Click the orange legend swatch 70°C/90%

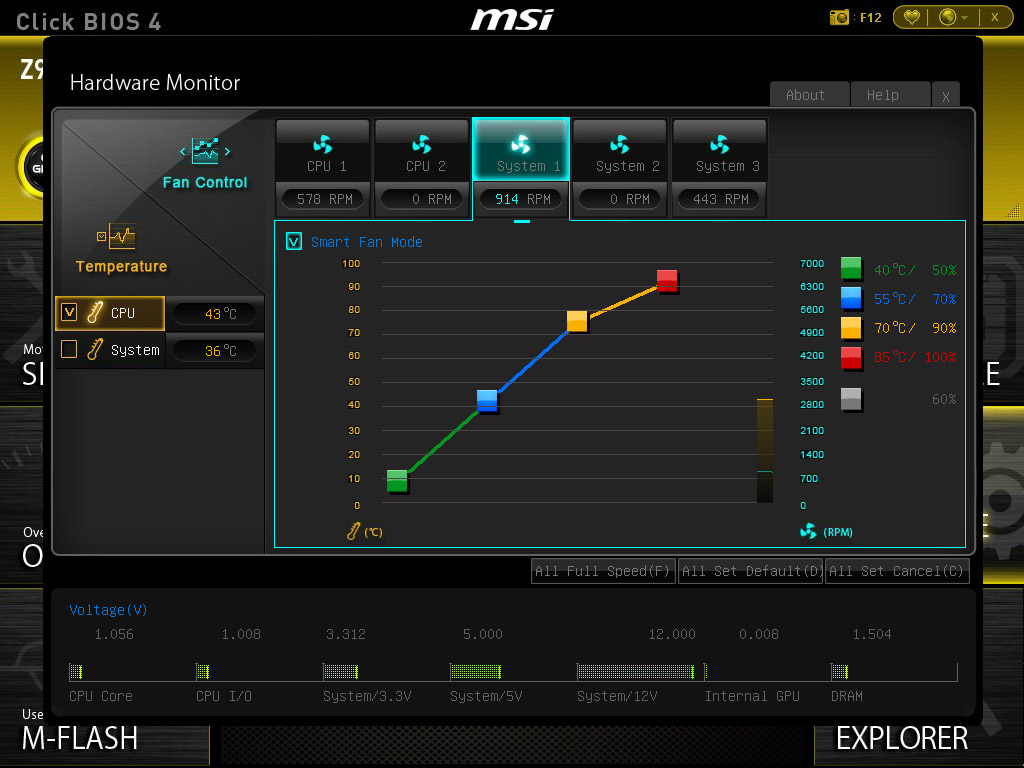coord(851,327)
